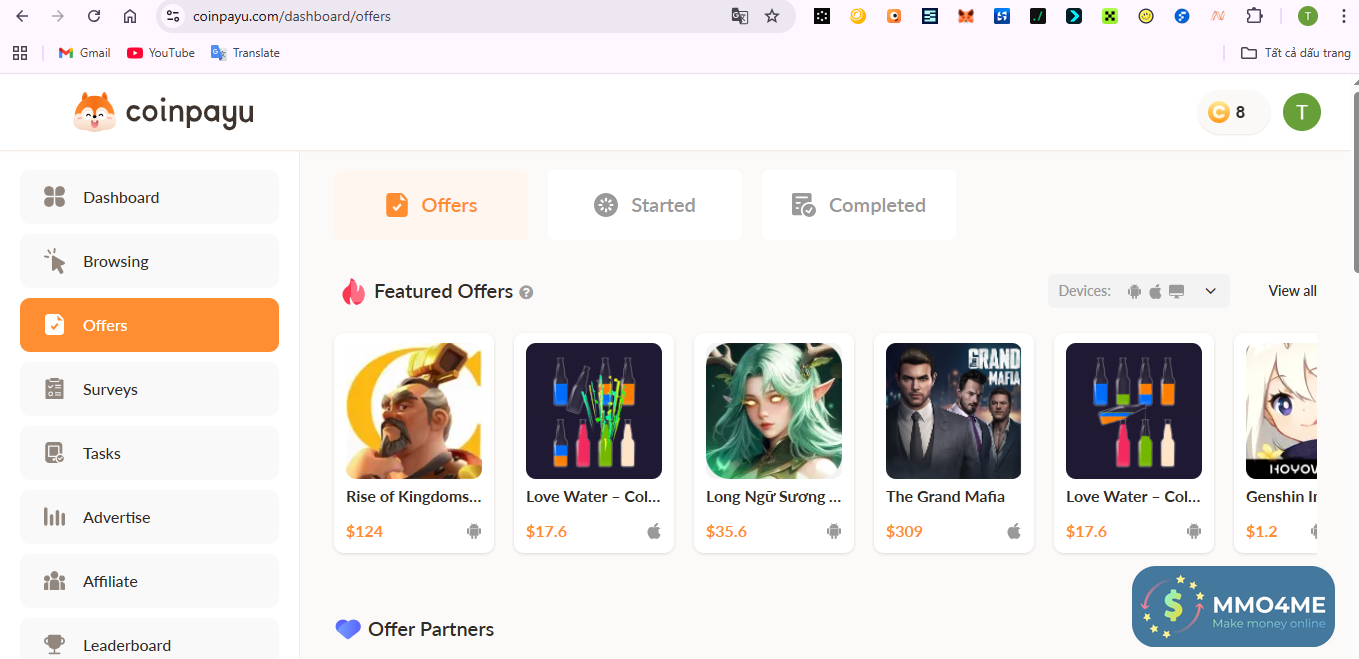Image resolution: width=1359 pixels, height=659 pixels.
Task: Bookmark this page with the star icon
Action: pos(772,16)
